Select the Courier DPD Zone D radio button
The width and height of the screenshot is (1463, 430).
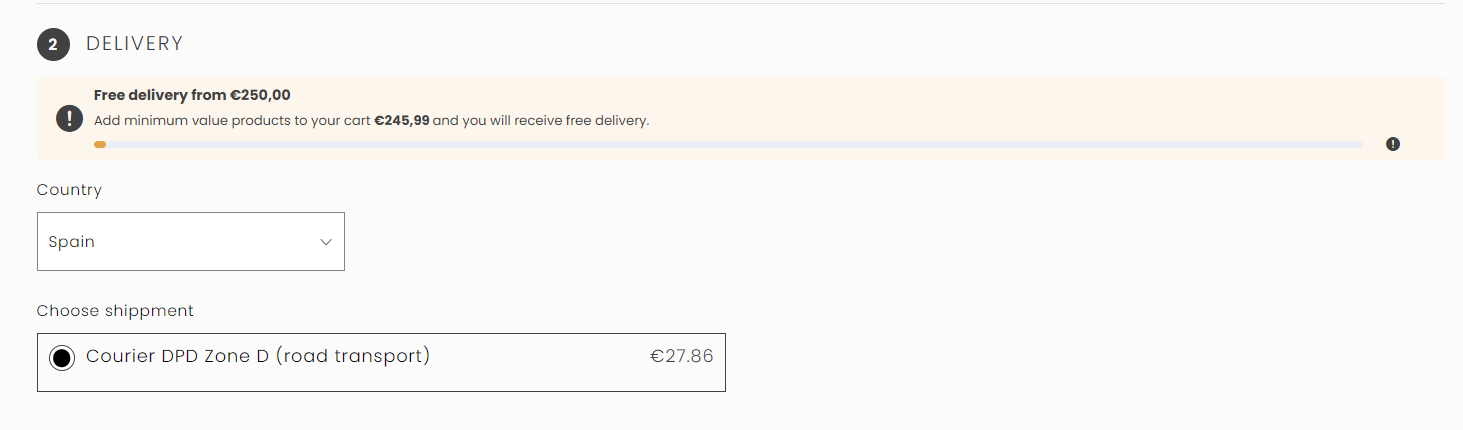pos(62,359)
